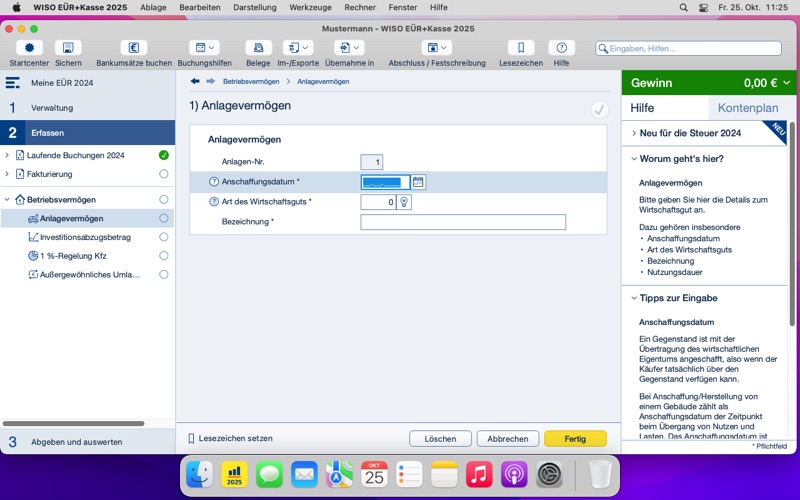Navigate forward with the right arrow
Image resolution: width=800 pixels, height=500 pixels.
pyautogui.click(x=210, y=81)
